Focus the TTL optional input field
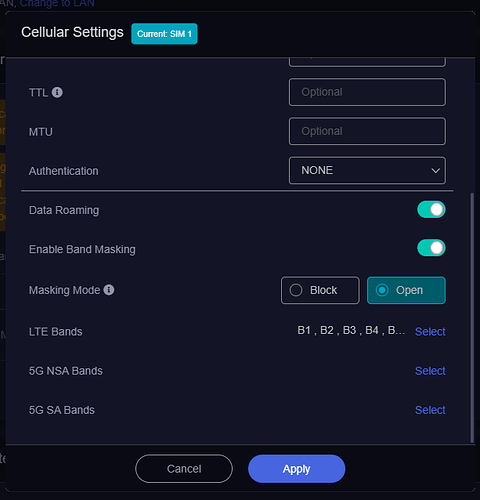Viewport: 480px width, 500px height. point(367,92)
